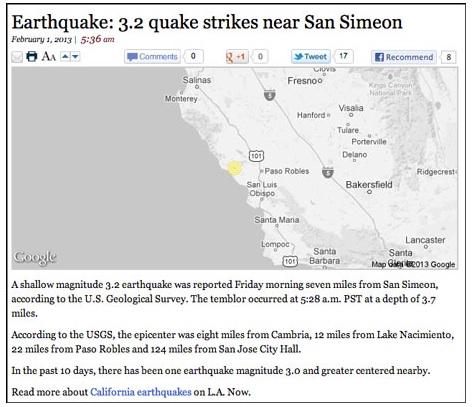Click the comments count bubble
Viewport: 472px width, 407px height.
pos(193,56)
